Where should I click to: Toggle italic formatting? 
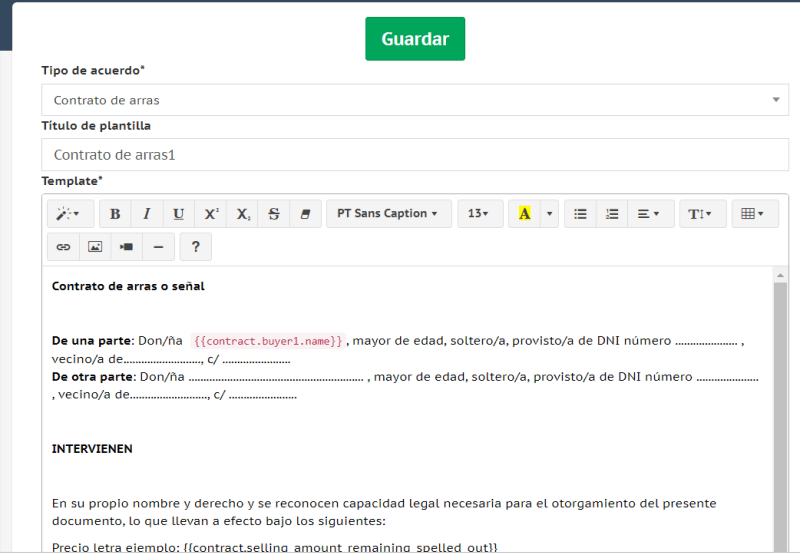pyautogui.click(x=147, y=214)
